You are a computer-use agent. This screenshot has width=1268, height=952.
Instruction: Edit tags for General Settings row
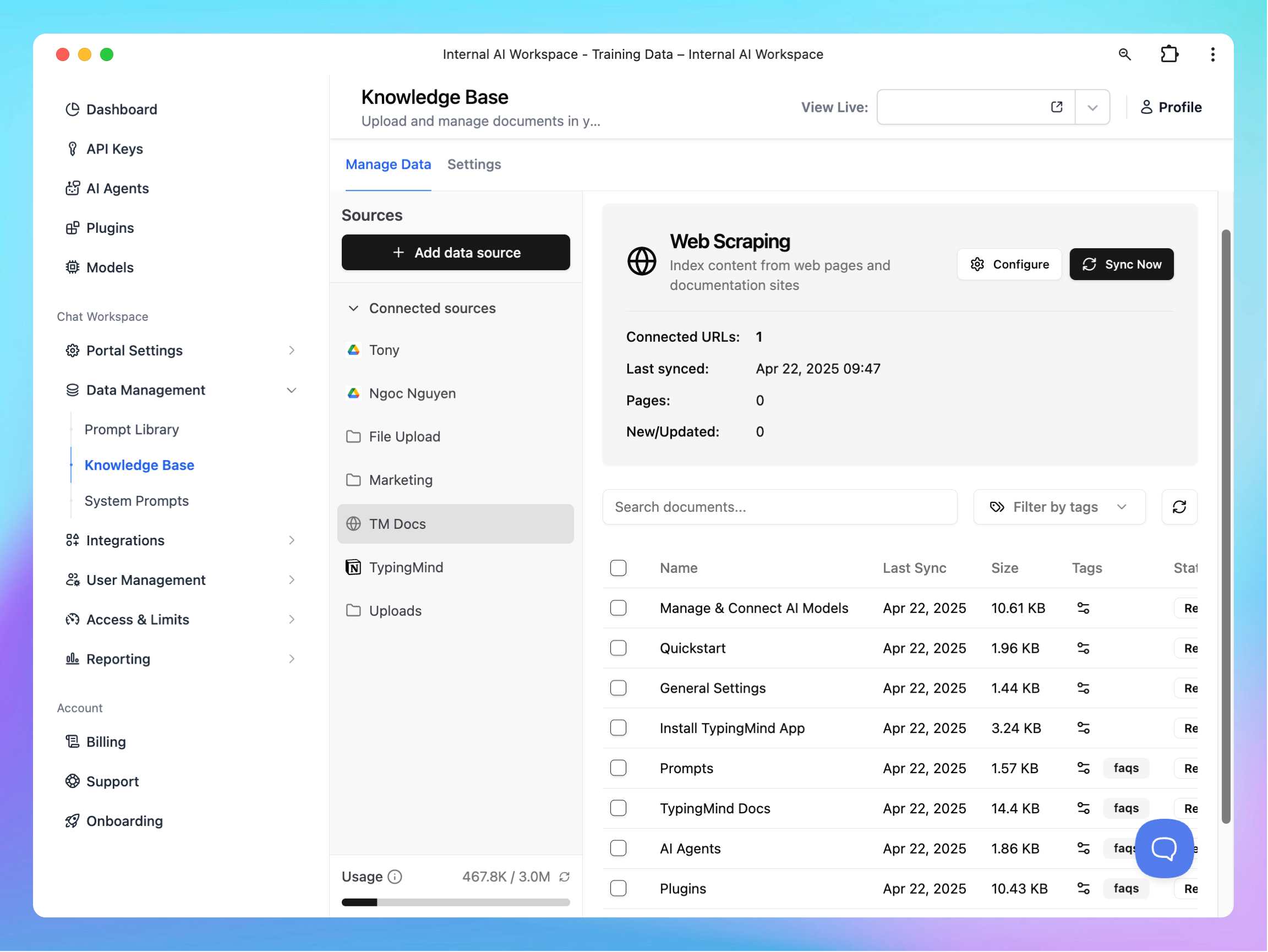click(1083, 688)
